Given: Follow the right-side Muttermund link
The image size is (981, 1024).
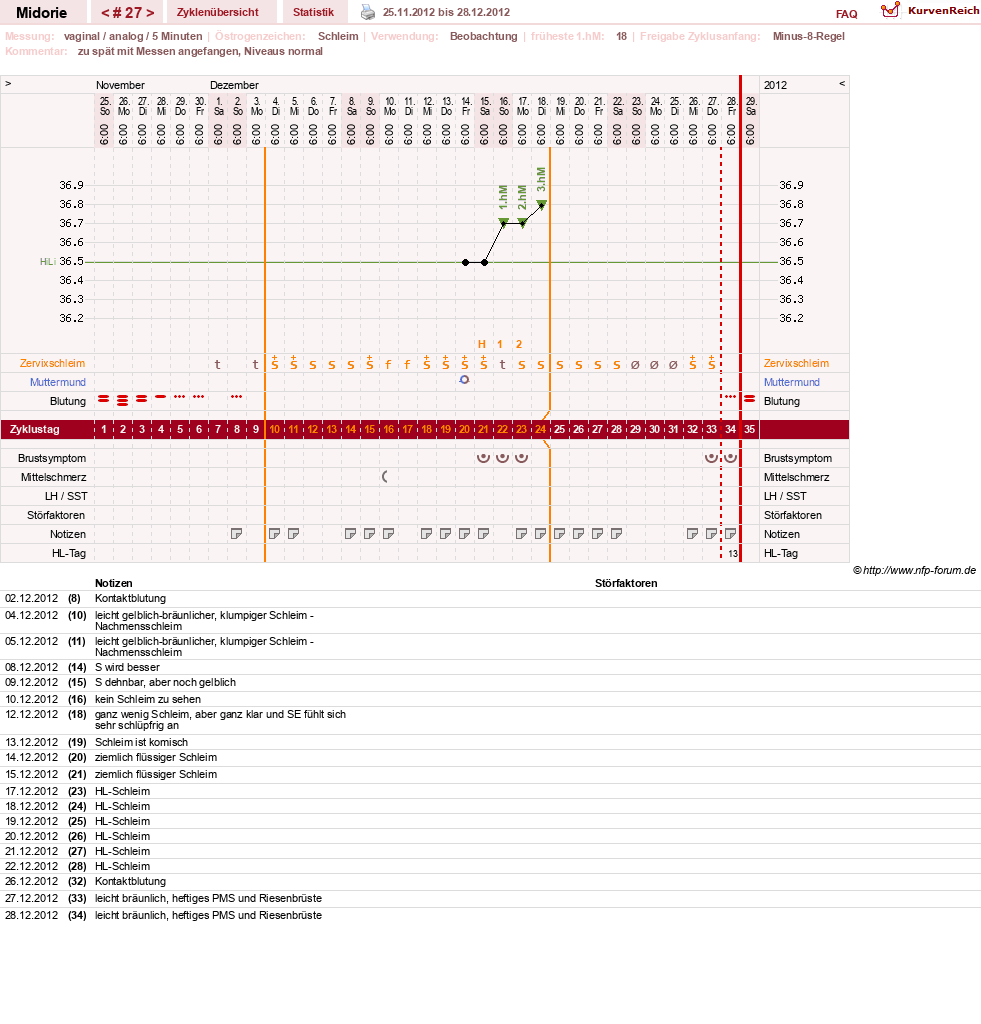Looking at the screenshot, I should [792, 382].
